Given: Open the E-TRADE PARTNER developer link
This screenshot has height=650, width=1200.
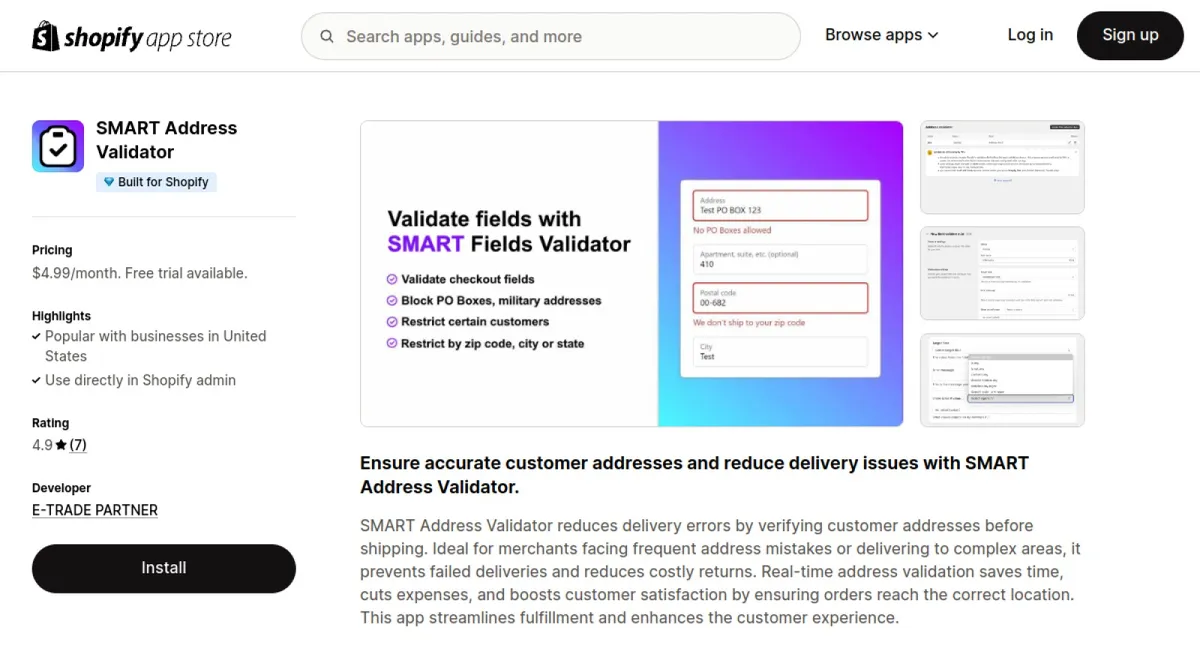Looking at the screenshot, I should (95, 510).
